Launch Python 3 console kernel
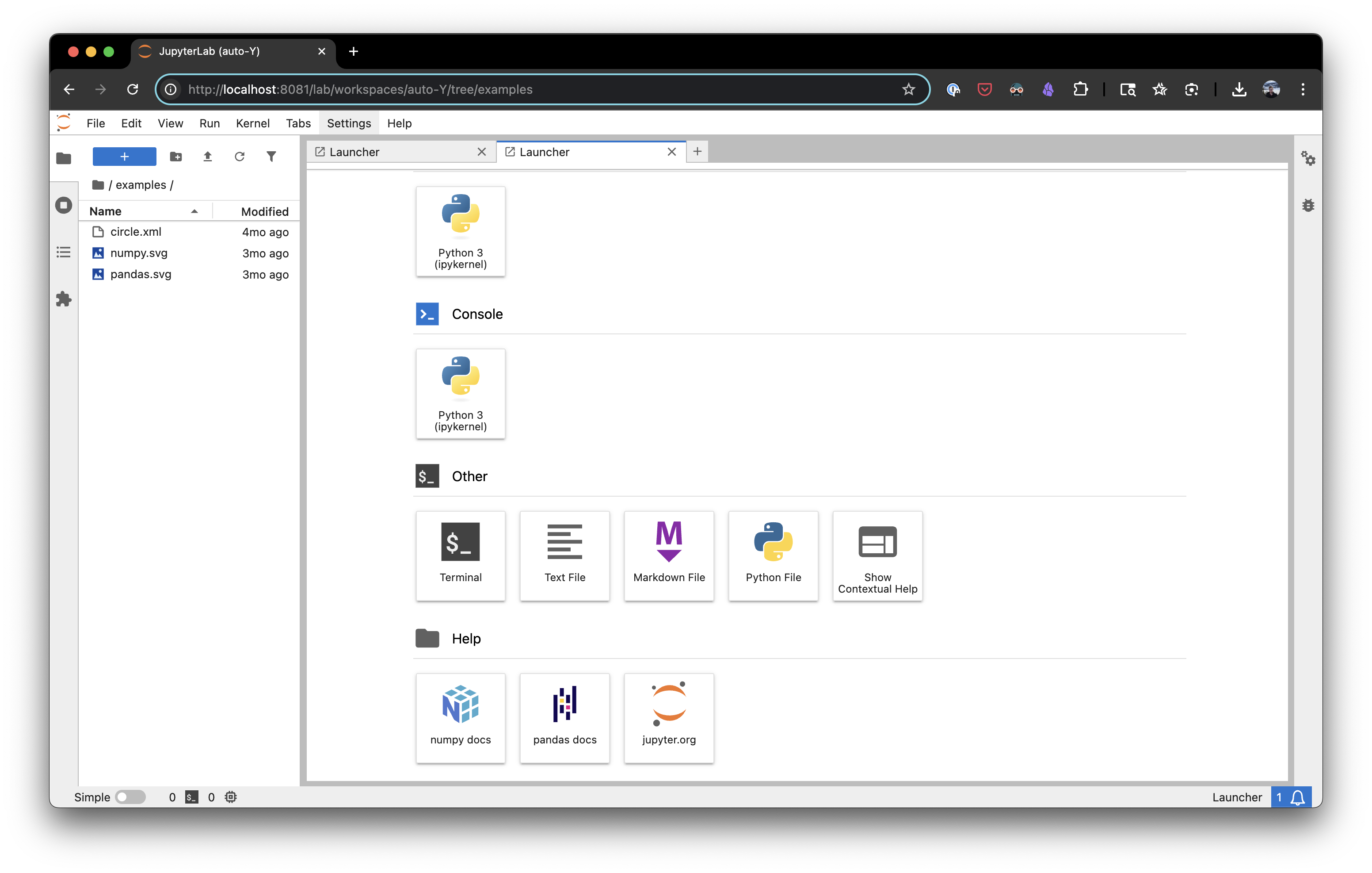Screen dimensions: 1372x873 click(x=461, y=393)
